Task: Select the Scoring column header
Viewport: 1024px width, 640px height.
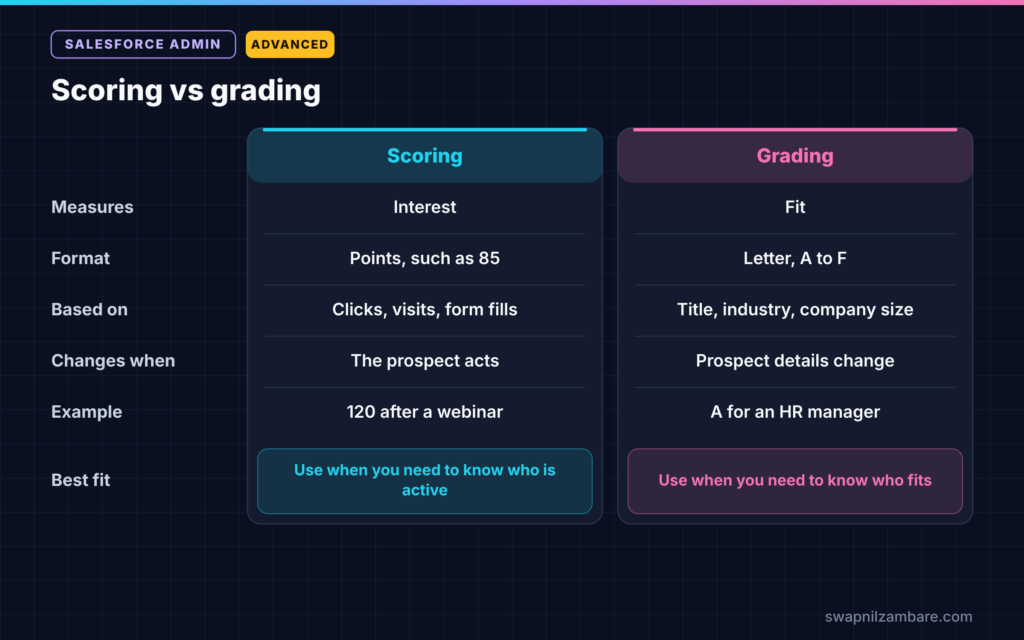Action: click(x=424, y=155)
